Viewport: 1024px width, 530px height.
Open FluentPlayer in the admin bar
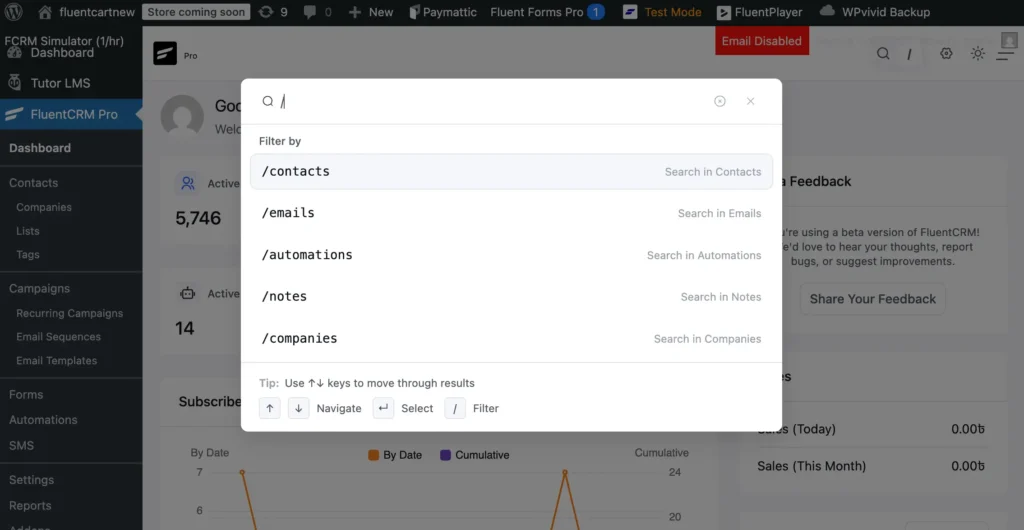click(759, 12)
